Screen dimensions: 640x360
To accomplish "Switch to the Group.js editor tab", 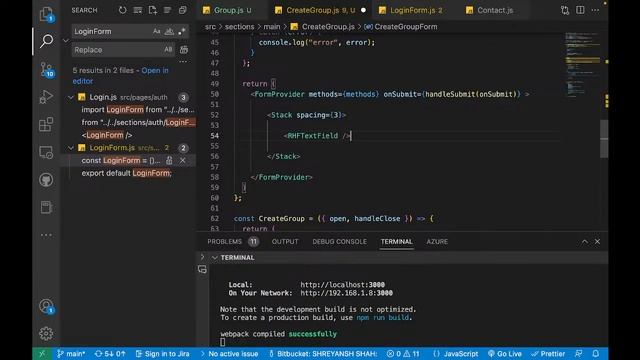I will (x=232, y=10).
